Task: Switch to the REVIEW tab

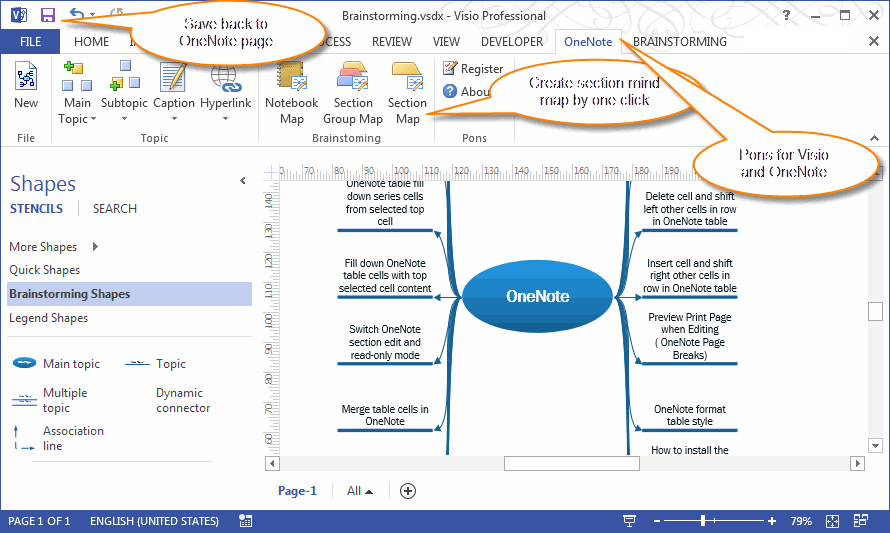Action: [x=392, y=41]
